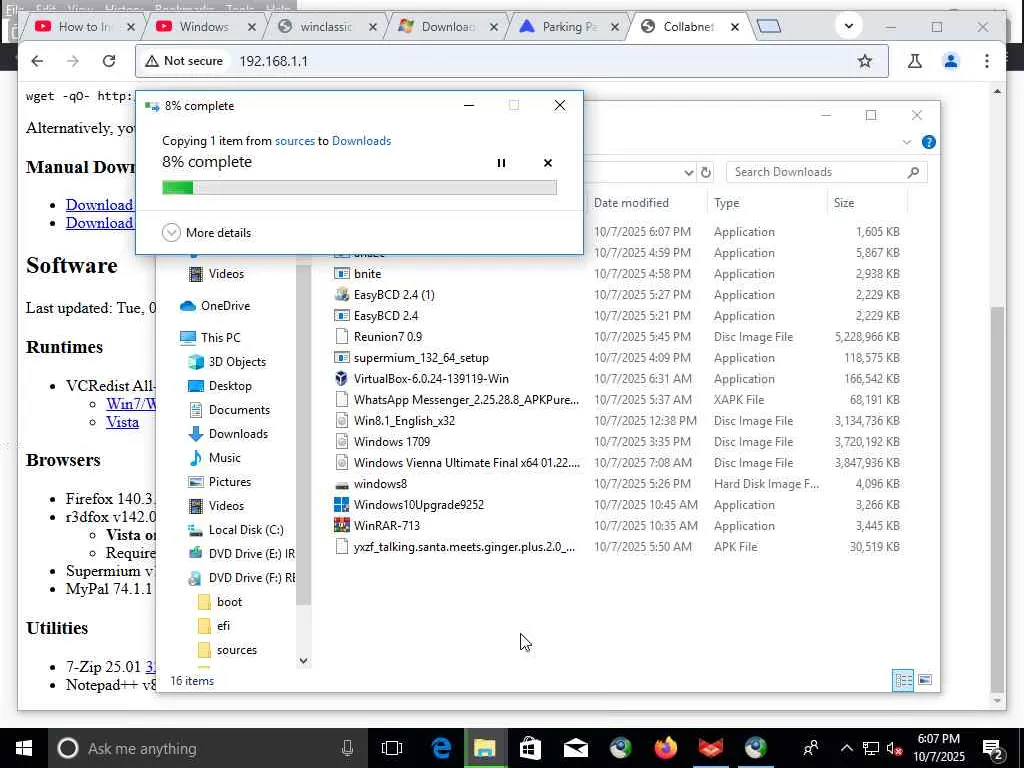1024x768 pixels.
Task: Select EasyBCD 2.4 (1) file
Action: coord(394,295)
